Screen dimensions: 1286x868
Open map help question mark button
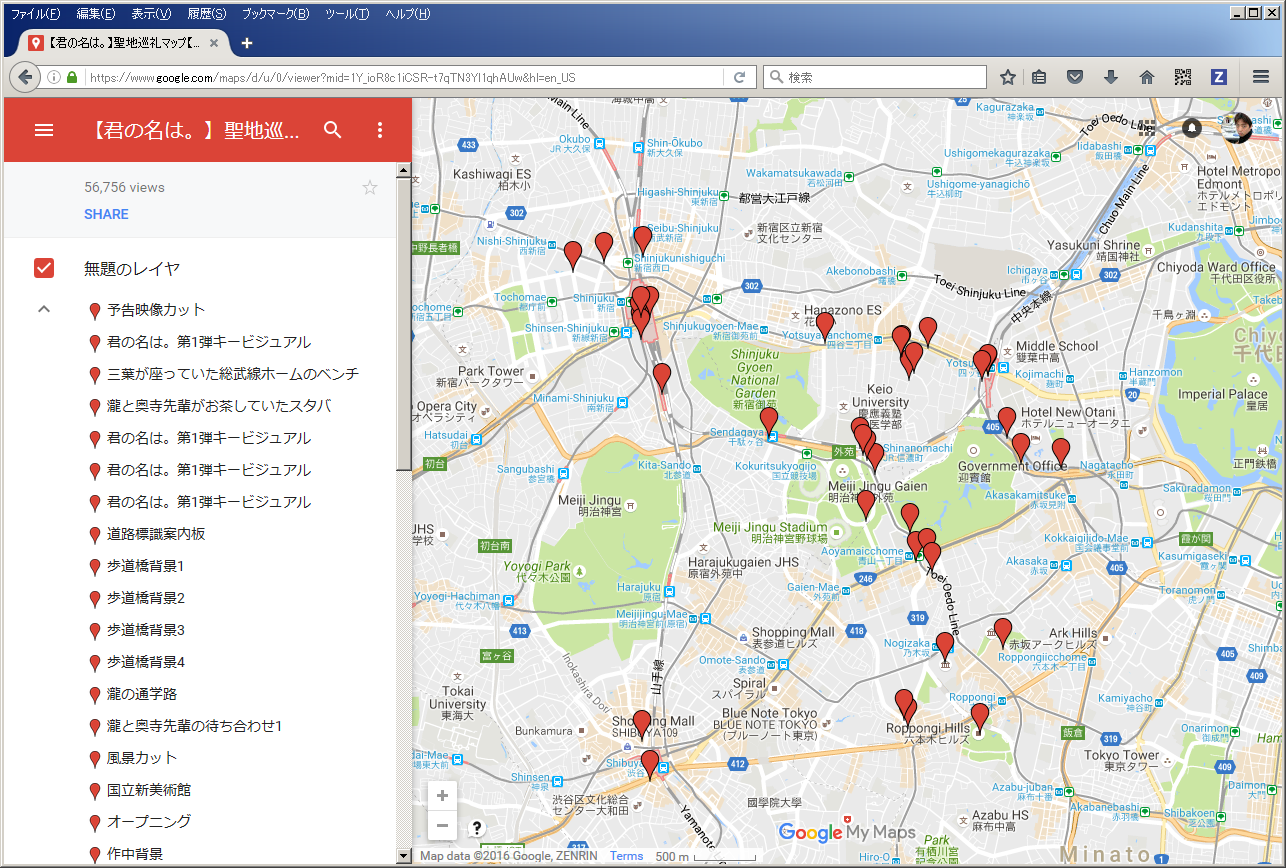click(477, 827)
